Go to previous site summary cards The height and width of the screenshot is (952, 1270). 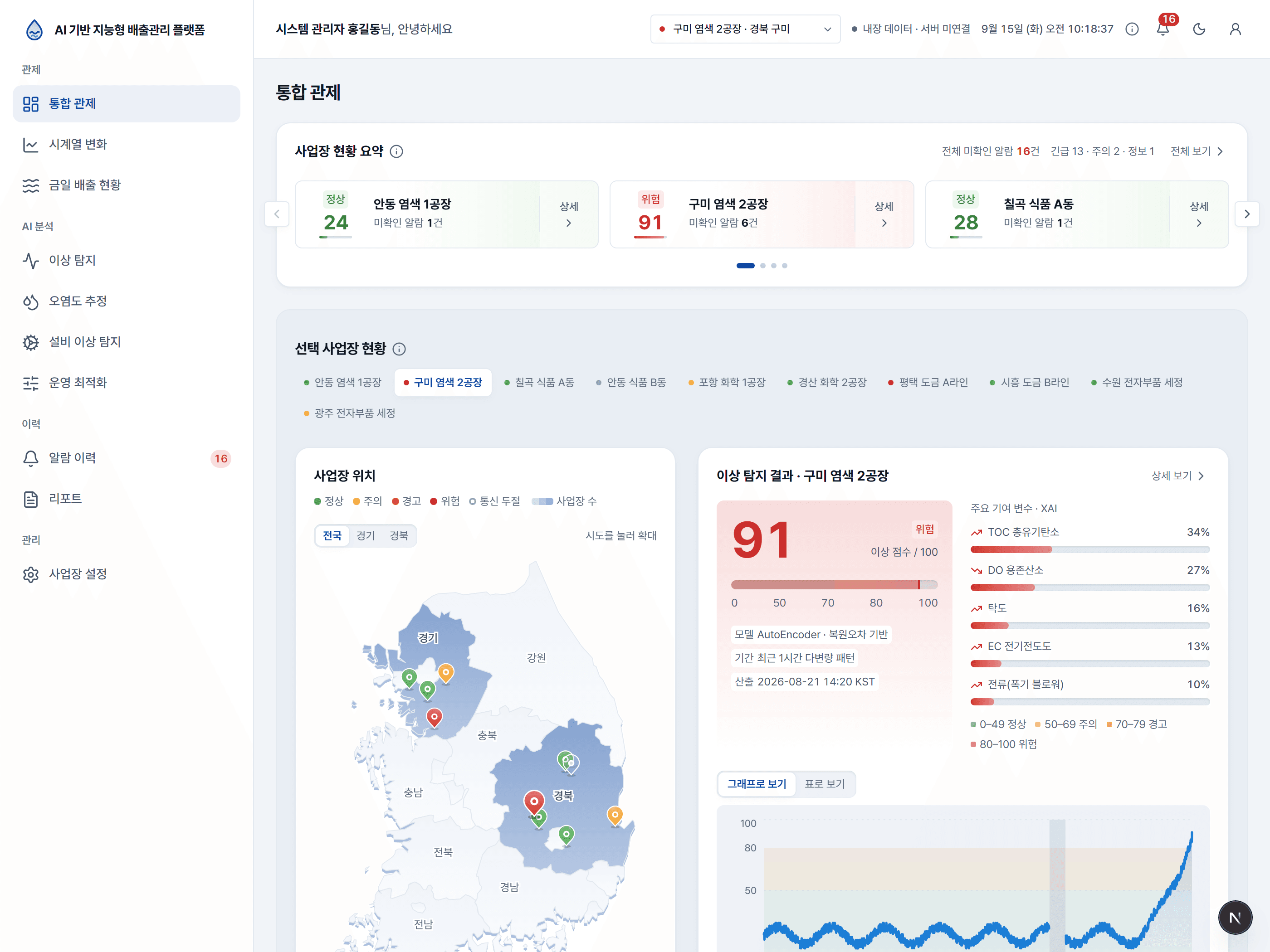(x=277, y=214)
